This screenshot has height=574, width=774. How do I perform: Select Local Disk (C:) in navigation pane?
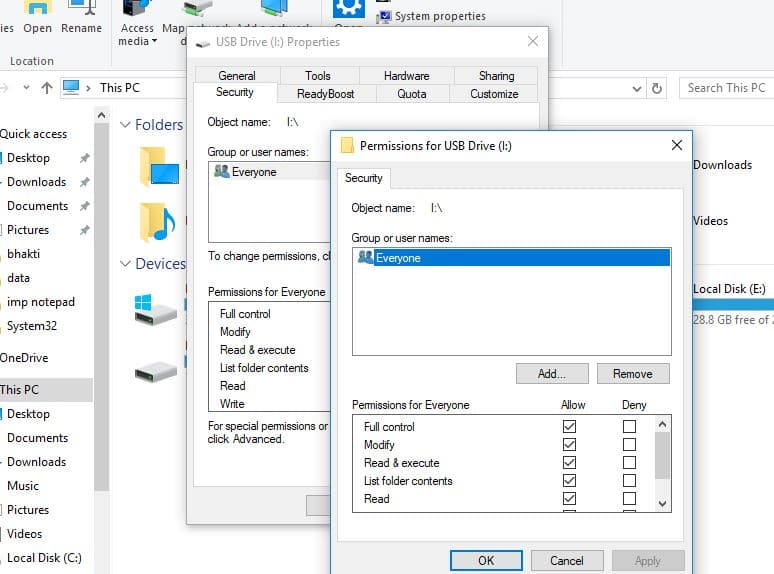click(44, 558)
